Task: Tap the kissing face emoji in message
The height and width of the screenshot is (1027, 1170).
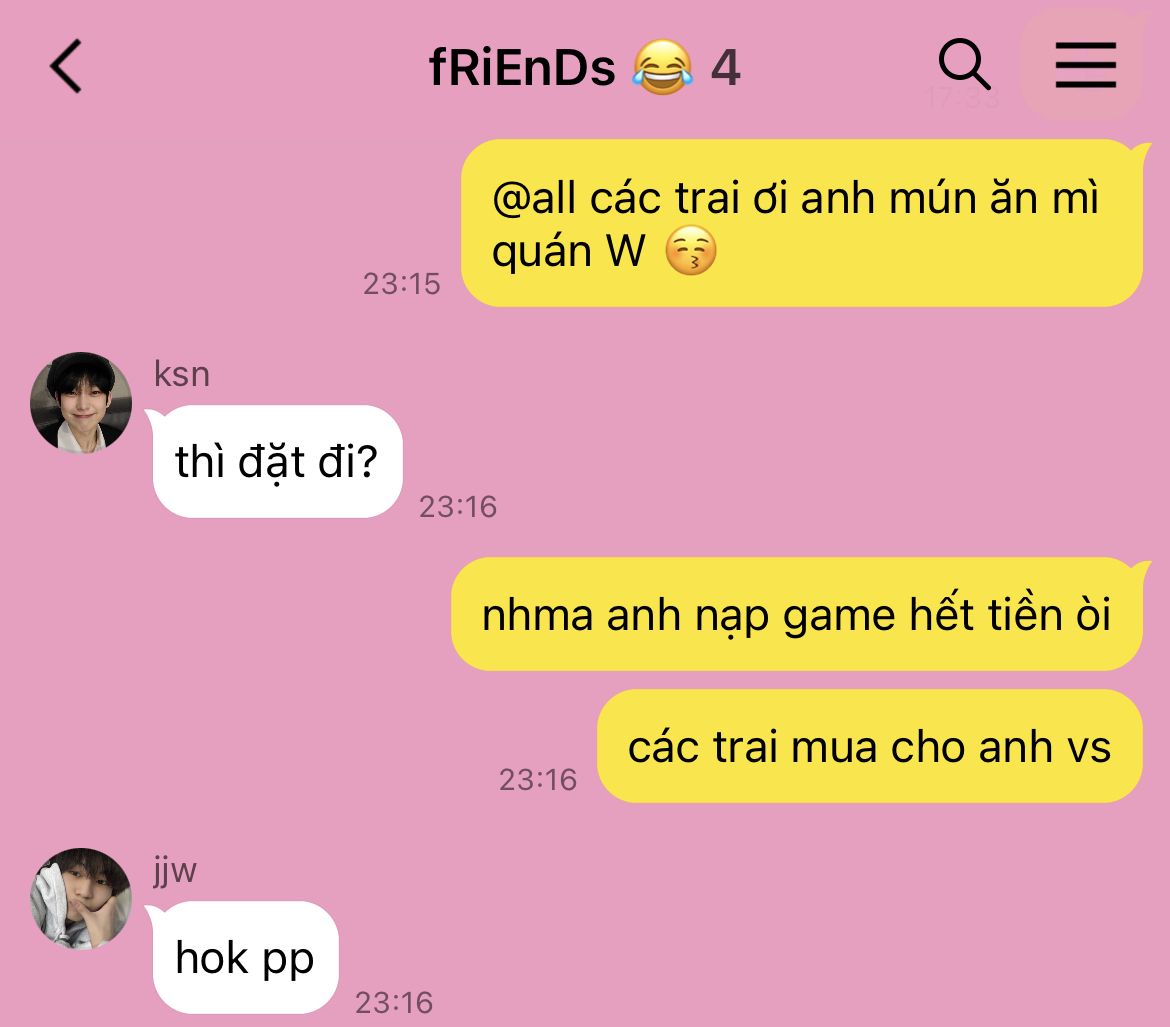Action: click(x=690, y=251)
